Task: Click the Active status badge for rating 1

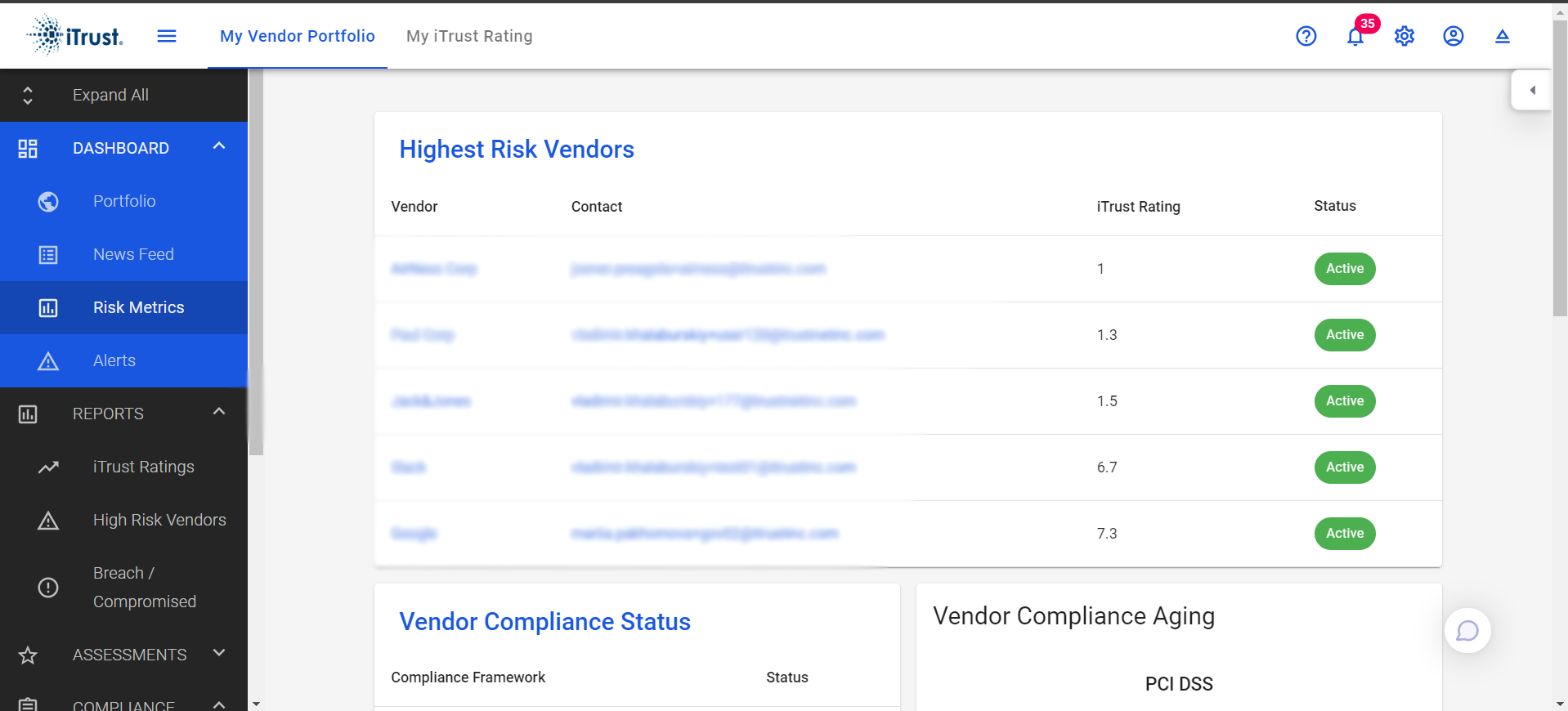Action: pyautogui.click(x=1344, y=269)
